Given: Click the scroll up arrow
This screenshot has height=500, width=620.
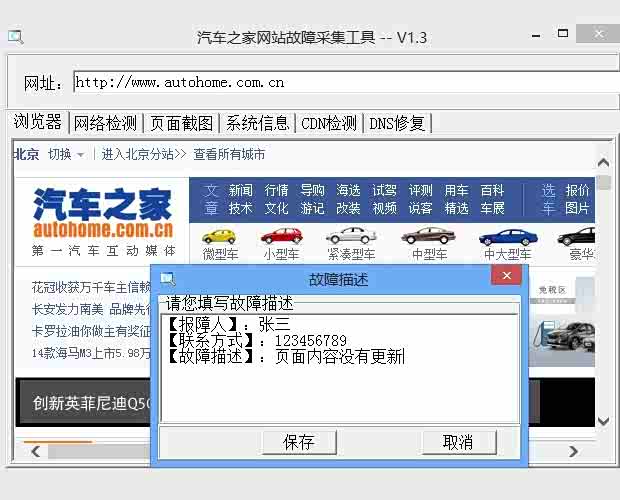Looking at the screenshot, I should 603,162.
